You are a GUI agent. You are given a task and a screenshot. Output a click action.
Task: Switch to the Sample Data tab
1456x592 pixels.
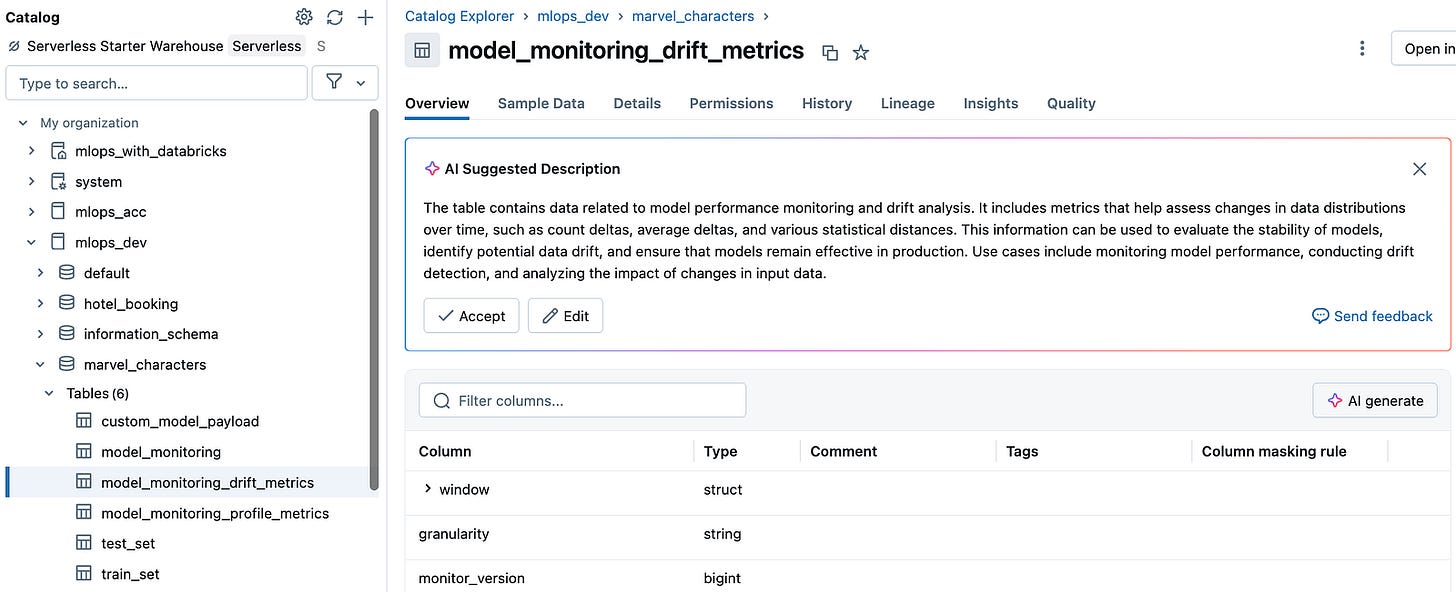click(x=541, y=103)
